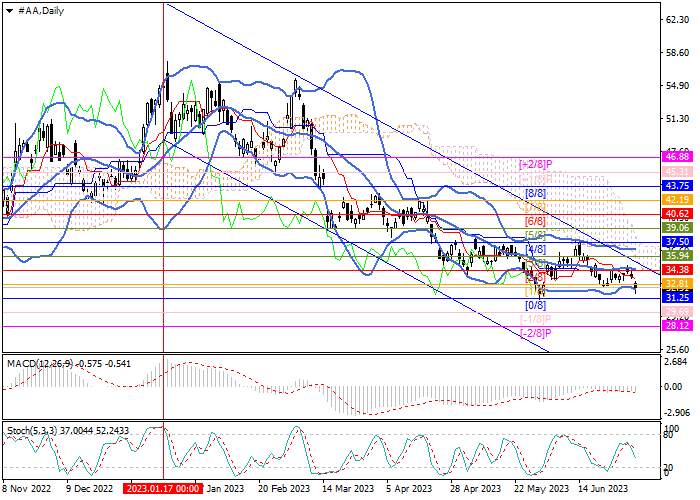The image size is (700, 500).
Task: Click the 5 Apr 2023 date label
Action: point(409,488)
